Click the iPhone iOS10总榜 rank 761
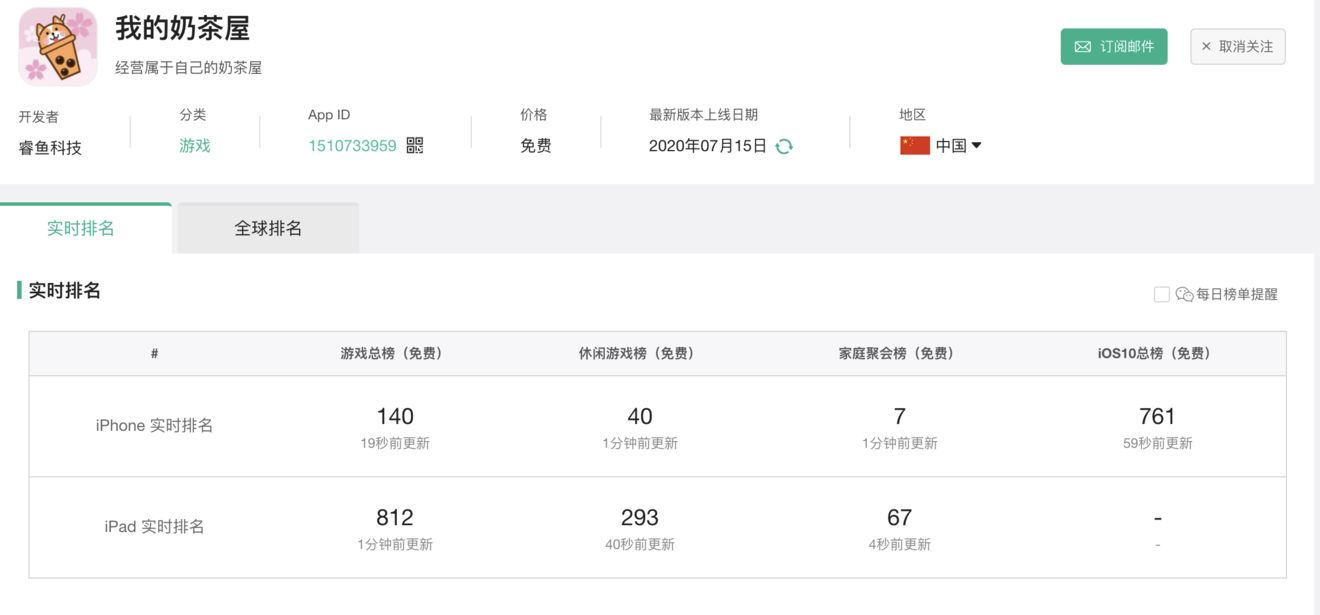 tap(1157, 416)
